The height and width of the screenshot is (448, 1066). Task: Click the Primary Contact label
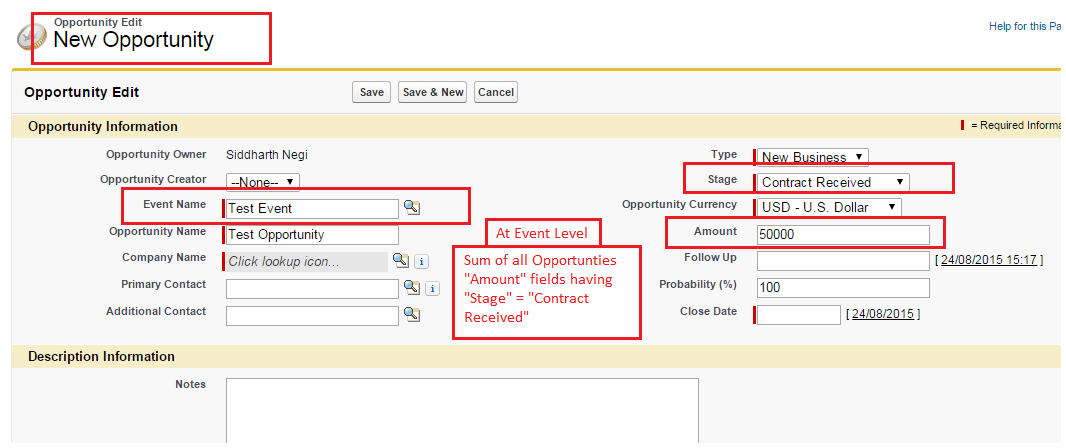[163, 284]
